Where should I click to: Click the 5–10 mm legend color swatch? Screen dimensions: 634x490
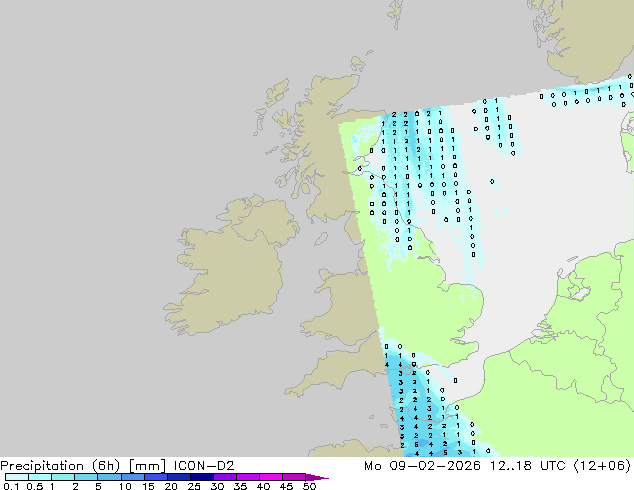pyautogui.click(x=109, y=477)
